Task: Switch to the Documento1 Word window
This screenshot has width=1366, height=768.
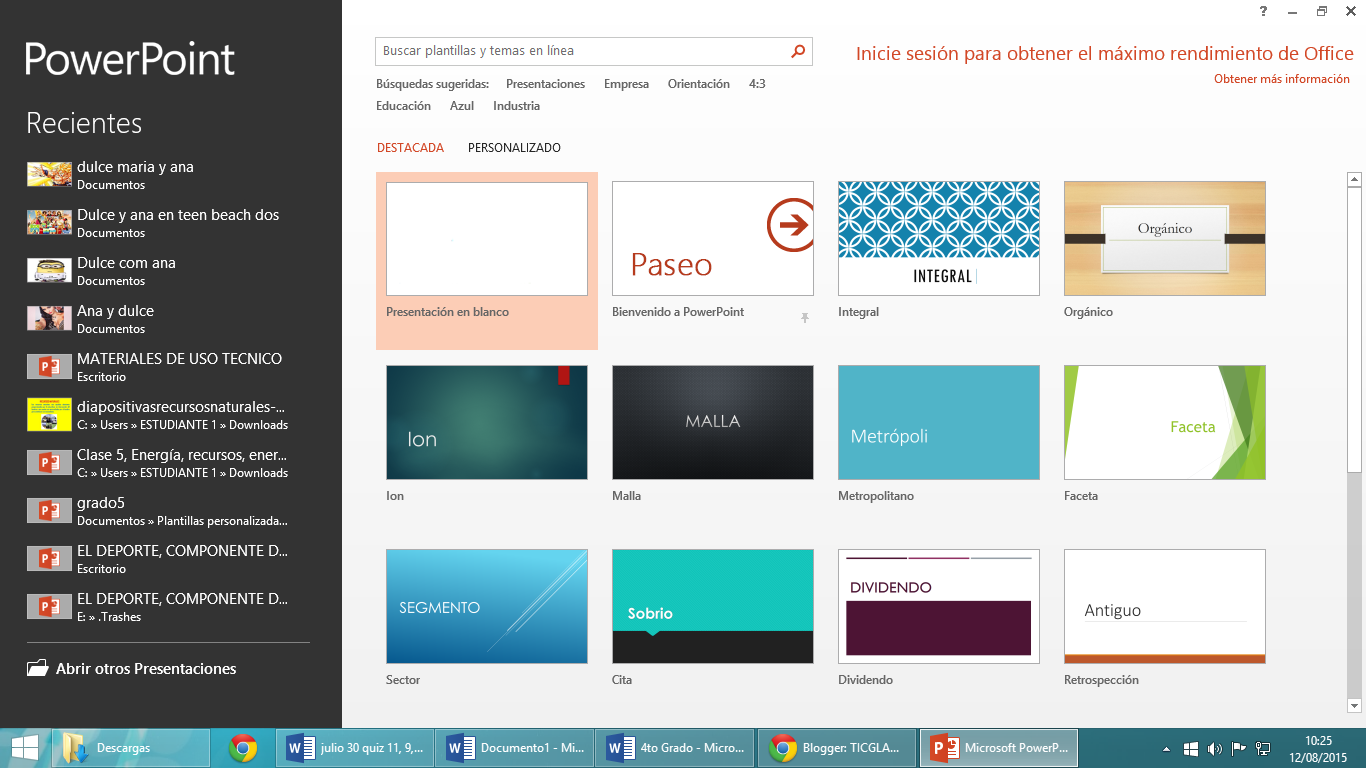Action: click(x=514, y=747)
